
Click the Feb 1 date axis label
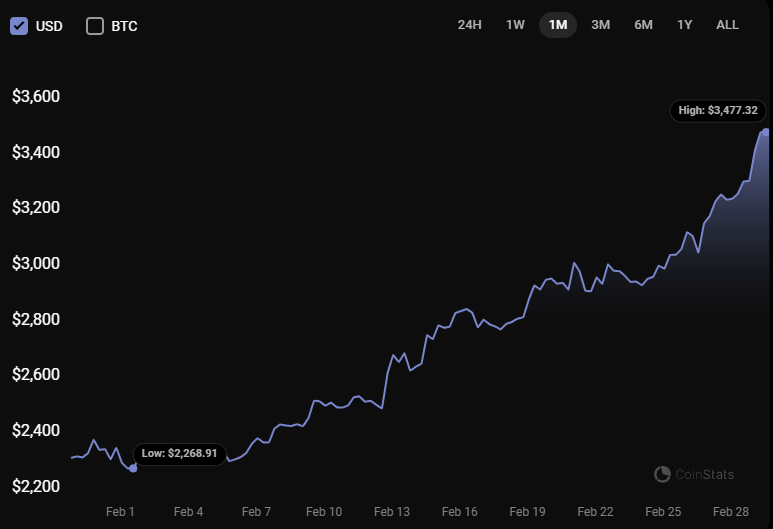[120, 511]
